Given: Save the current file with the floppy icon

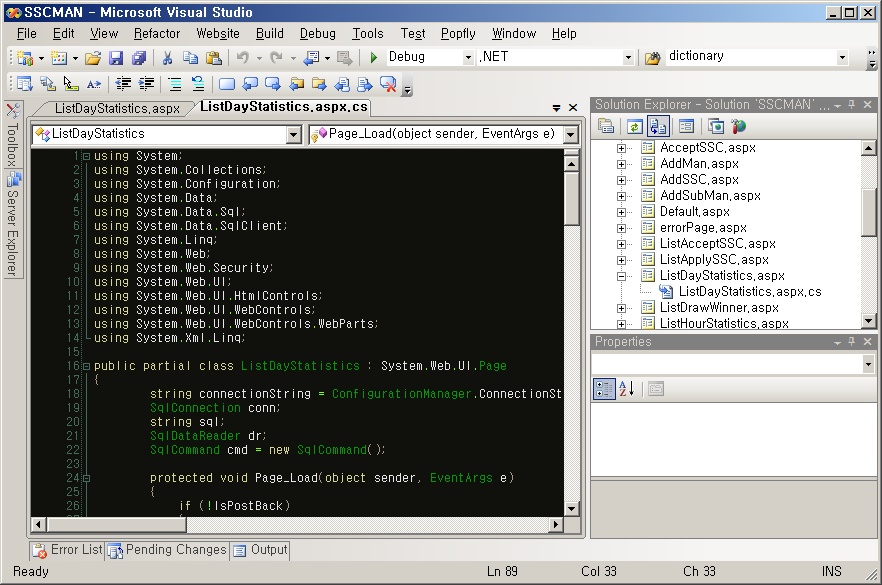Looking at the screenshot, I should coord(116,57).
